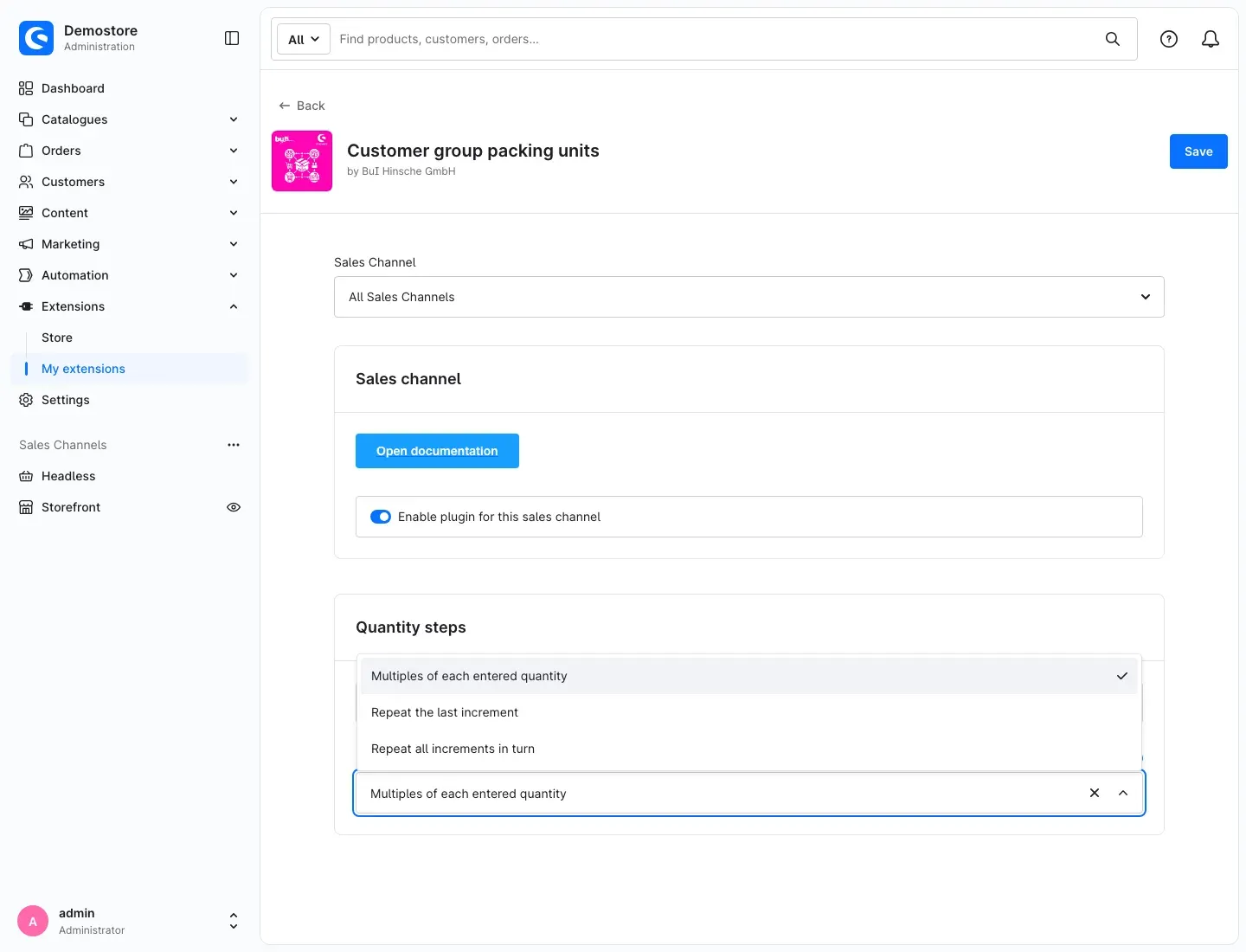Toggle Storefront eye visibility icon

234,507
